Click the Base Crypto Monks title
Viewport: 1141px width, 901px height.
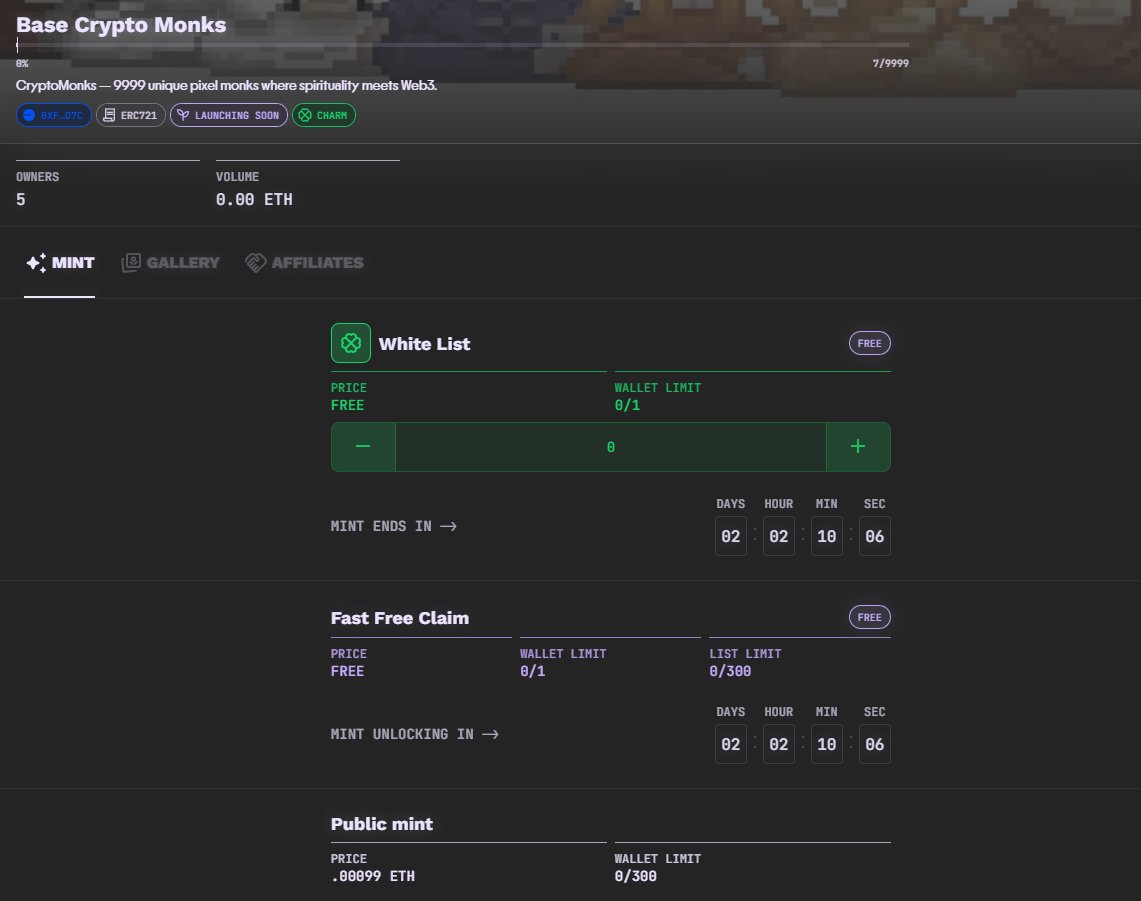tap(121, 25)
